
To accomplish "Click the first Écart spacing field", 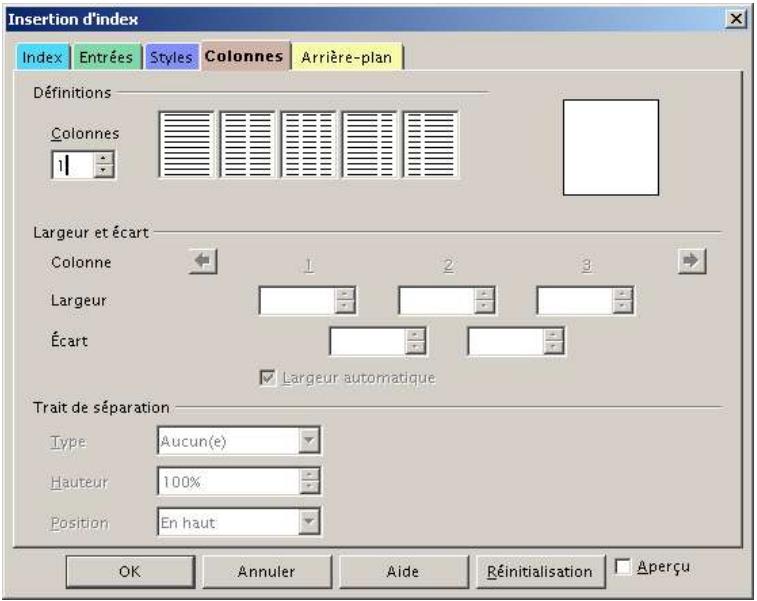I will 378,341.
